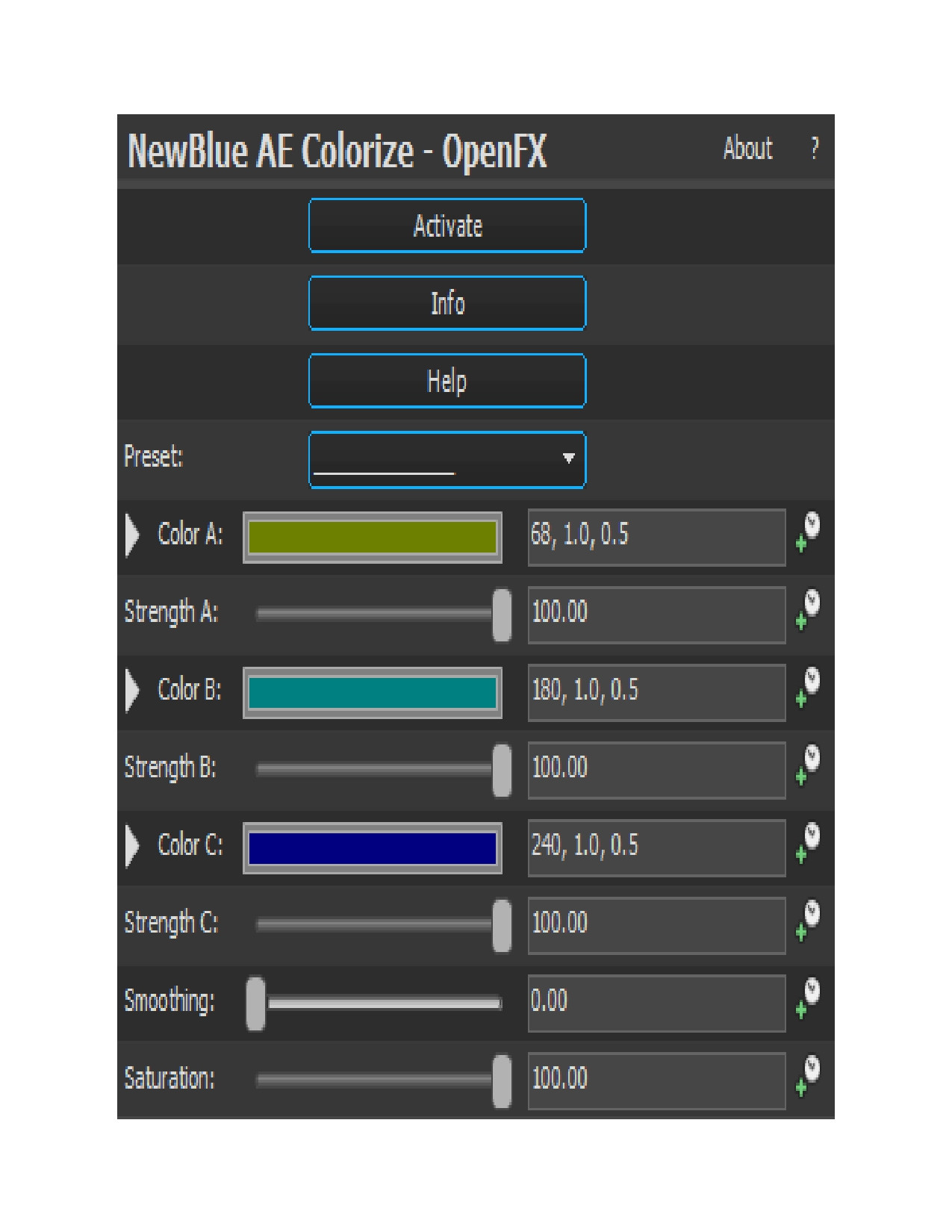The image size is (952, 1232).
Task: Click the Smoothing slider handle
Action: tap(255, 1004)
